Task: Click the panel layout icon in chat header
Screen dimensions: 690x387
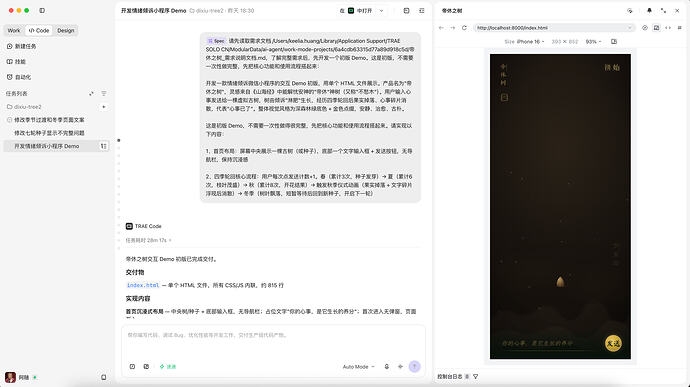Action: tap(406, 11)
